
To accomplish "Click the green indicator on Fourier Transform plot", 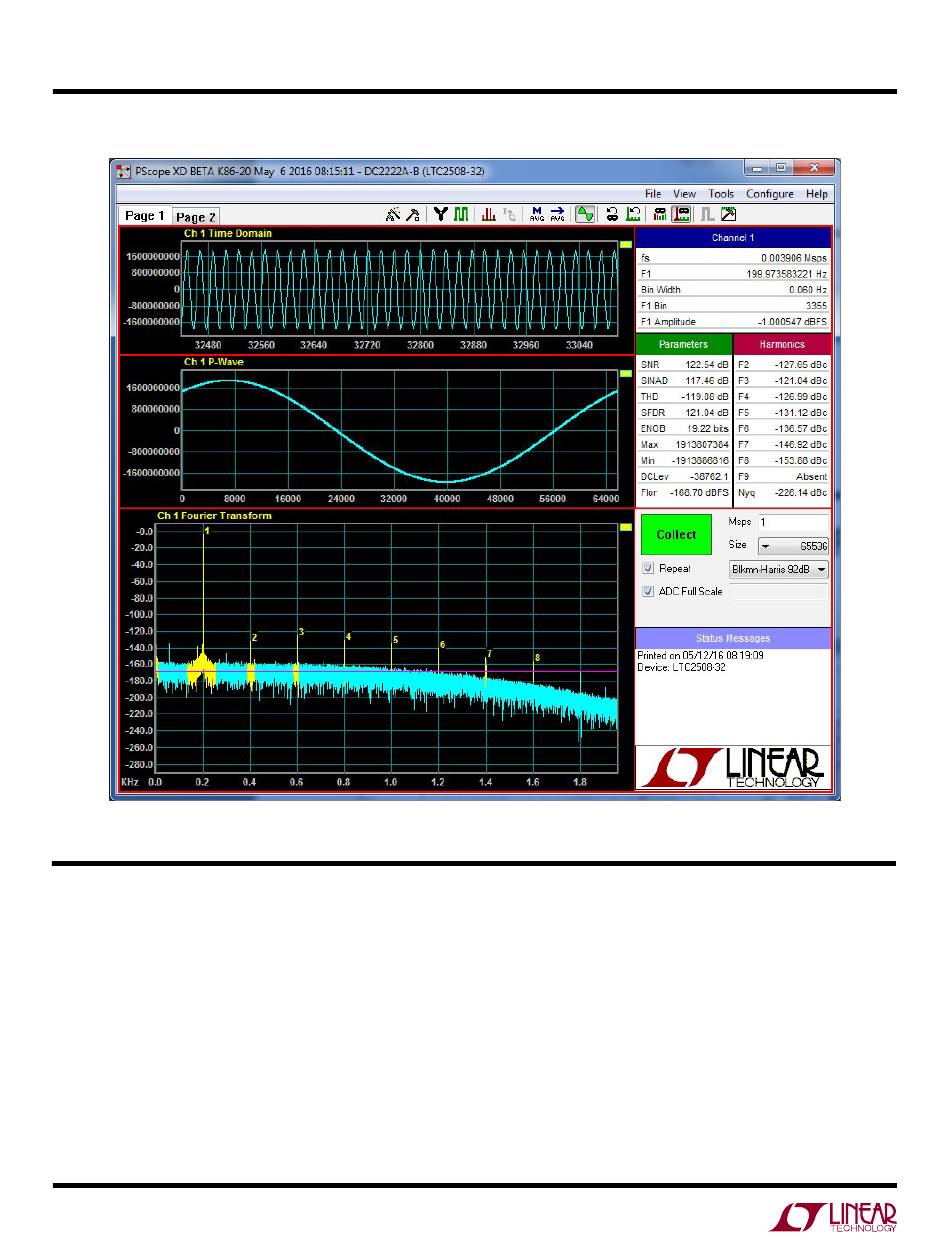I will click(626, 527).
